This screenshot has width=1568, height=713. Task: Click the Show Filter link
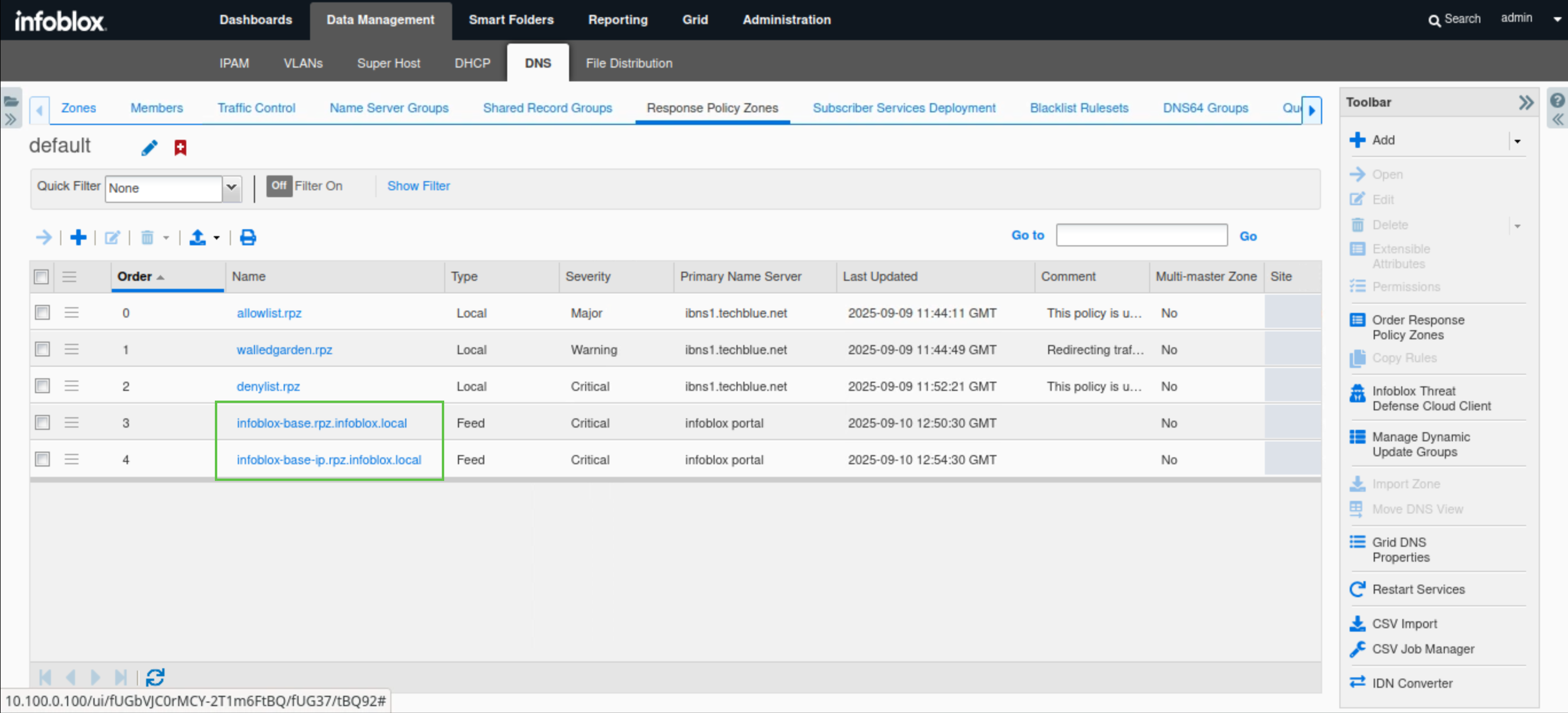tap(418, 186)
